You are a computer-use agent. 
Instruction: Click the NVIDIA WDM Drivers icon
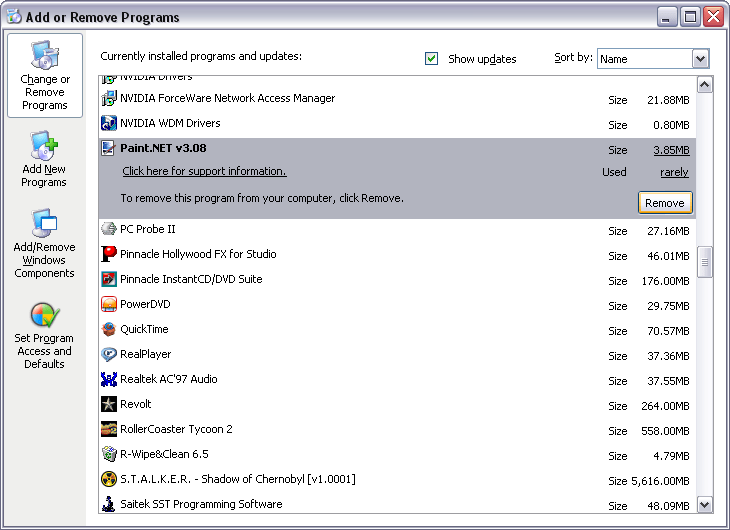108,123
